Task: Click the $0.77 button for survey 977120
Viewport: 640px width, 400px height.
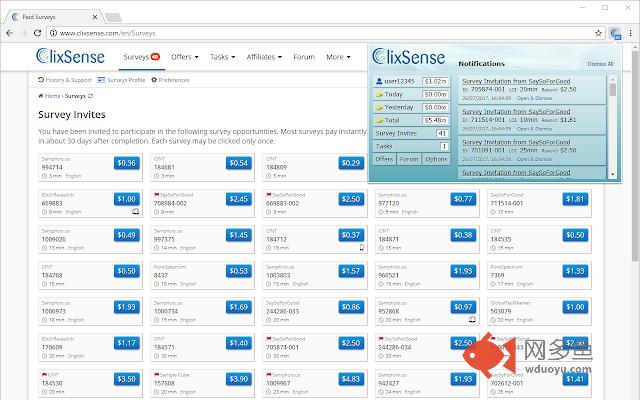Action: (463, 199)
